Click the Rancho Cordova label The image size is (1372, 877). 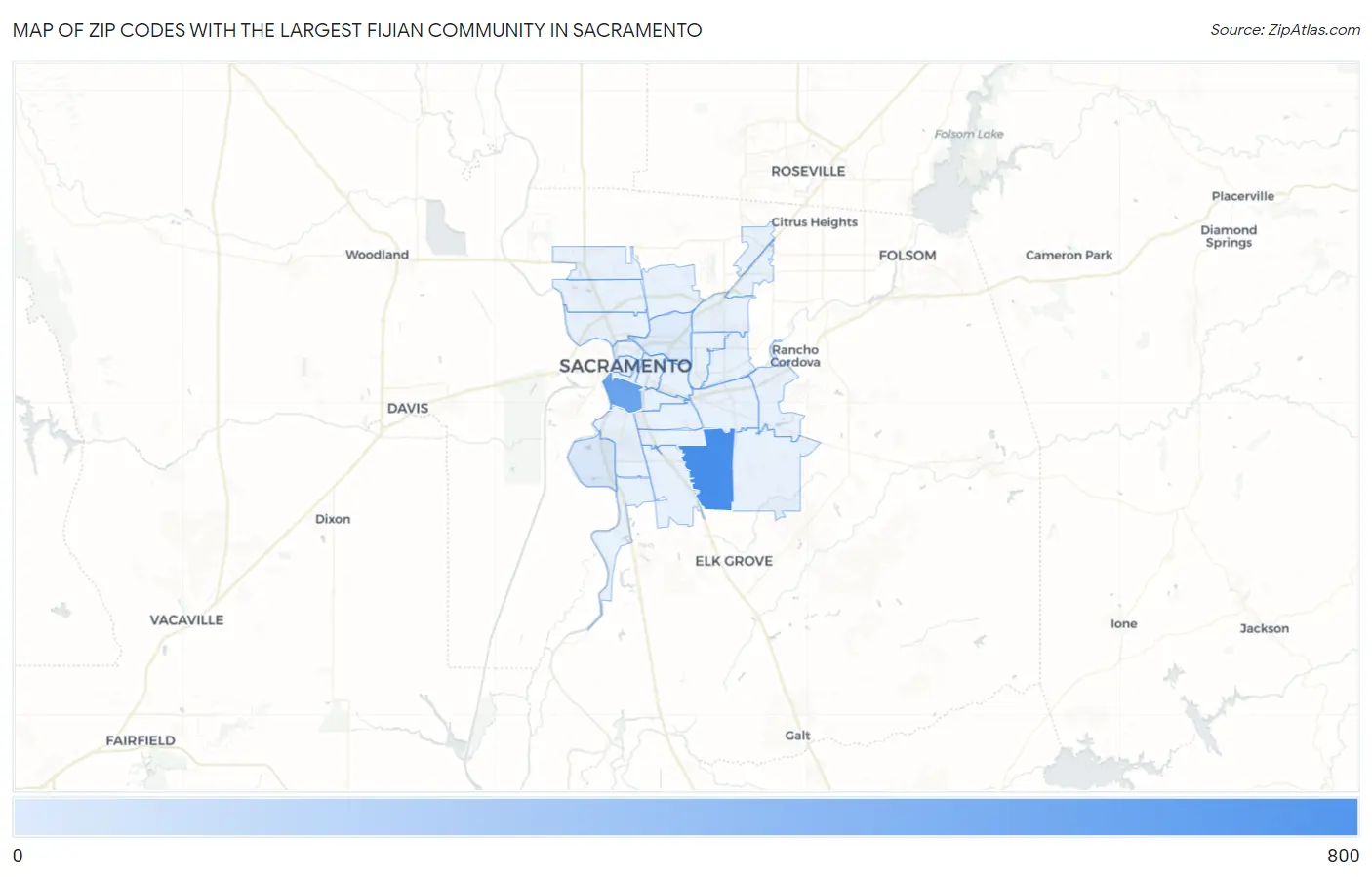795,356
